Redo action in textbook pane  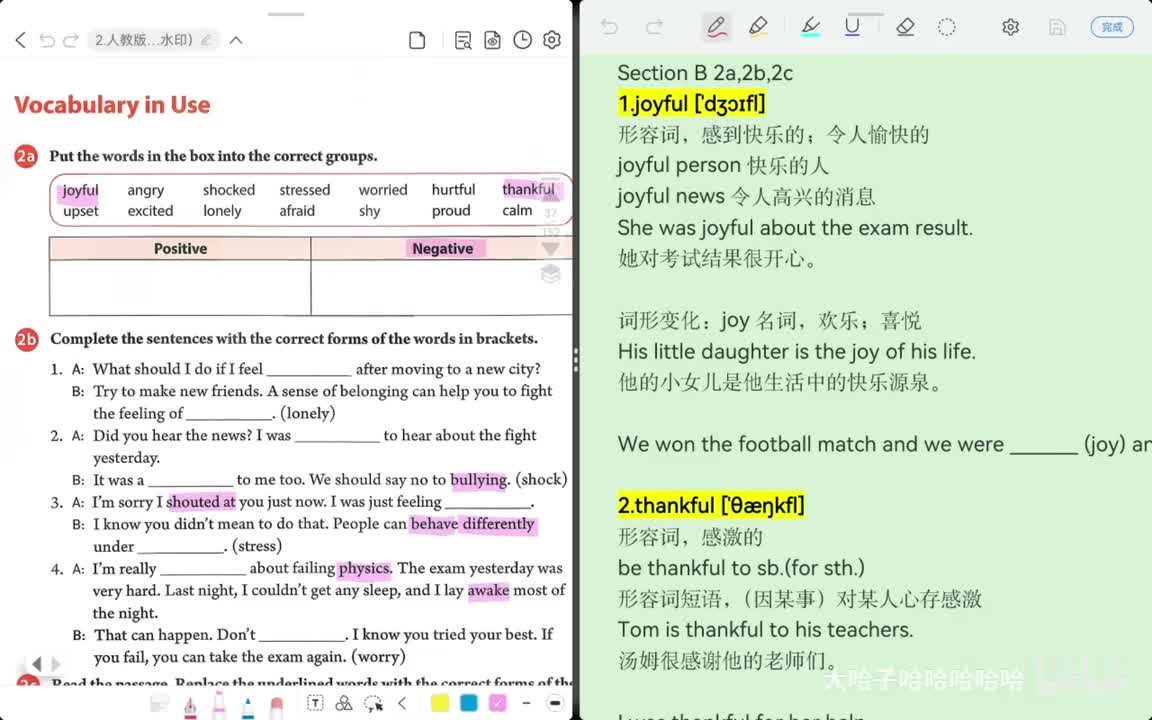pos(71,40)
